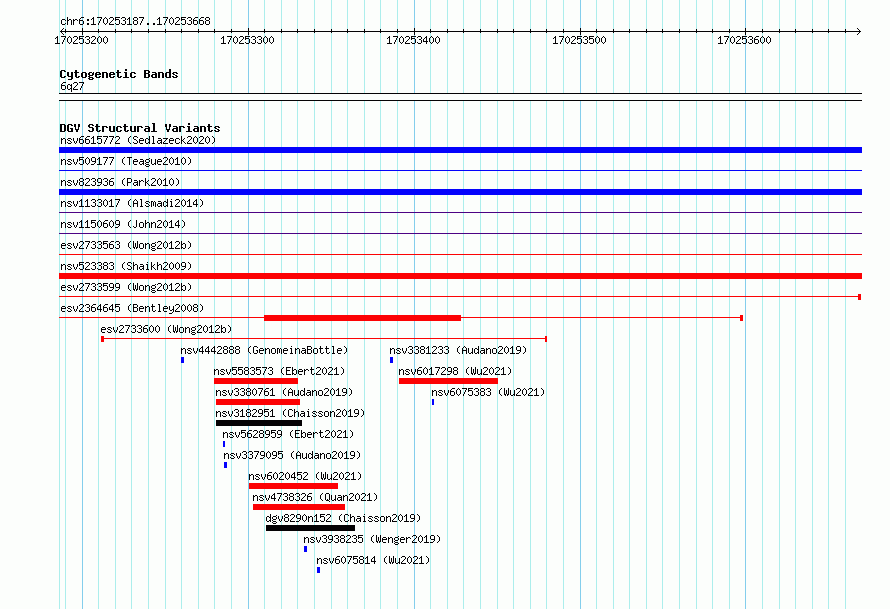Click nsv5628959 (Ebert2021) label
This screenshot has height=609, width=890.
pos(288,434)
